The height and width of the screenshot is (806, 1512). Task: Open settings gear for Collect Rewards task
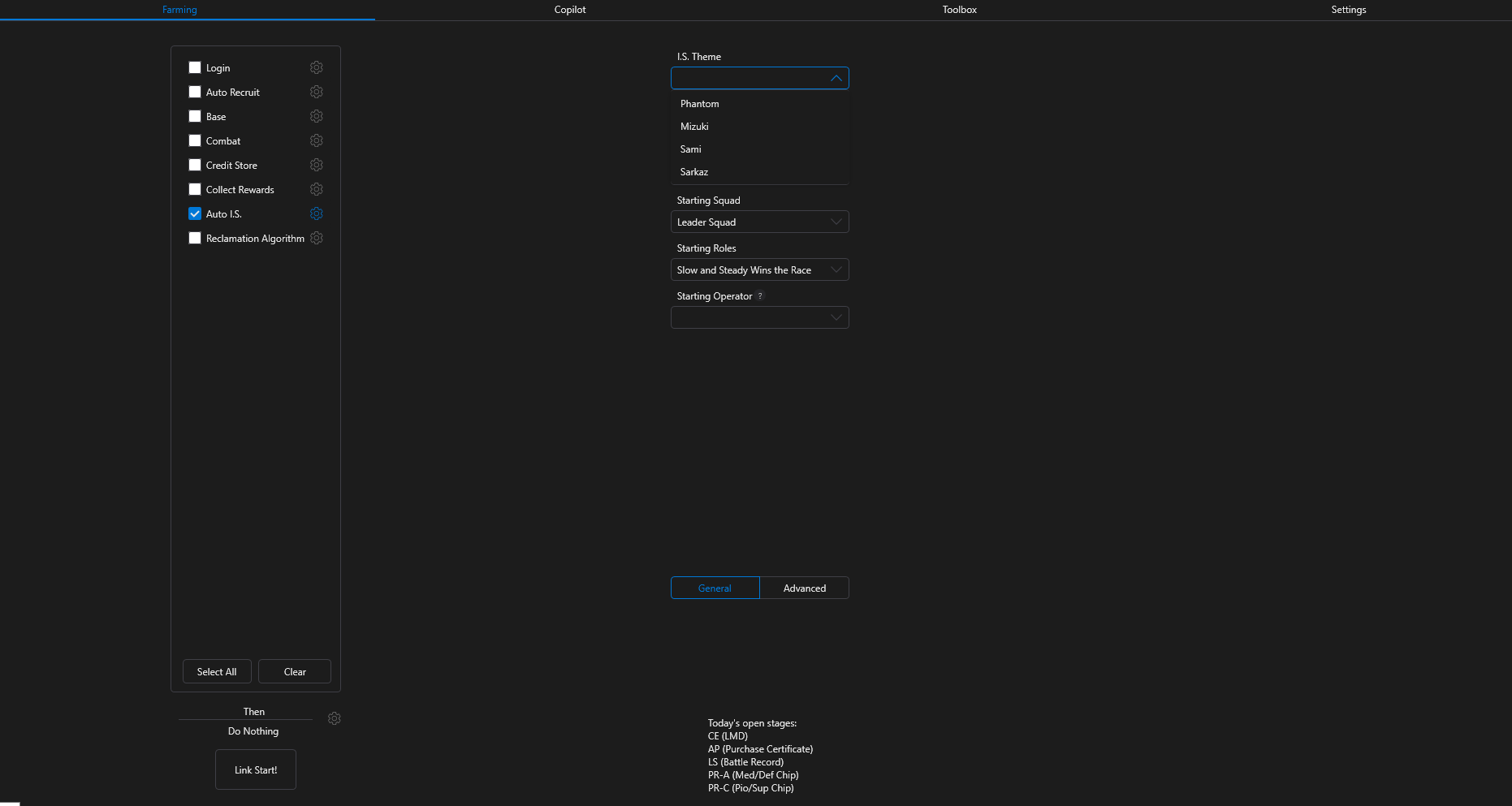pyautogui.click(x=317, y=189)
